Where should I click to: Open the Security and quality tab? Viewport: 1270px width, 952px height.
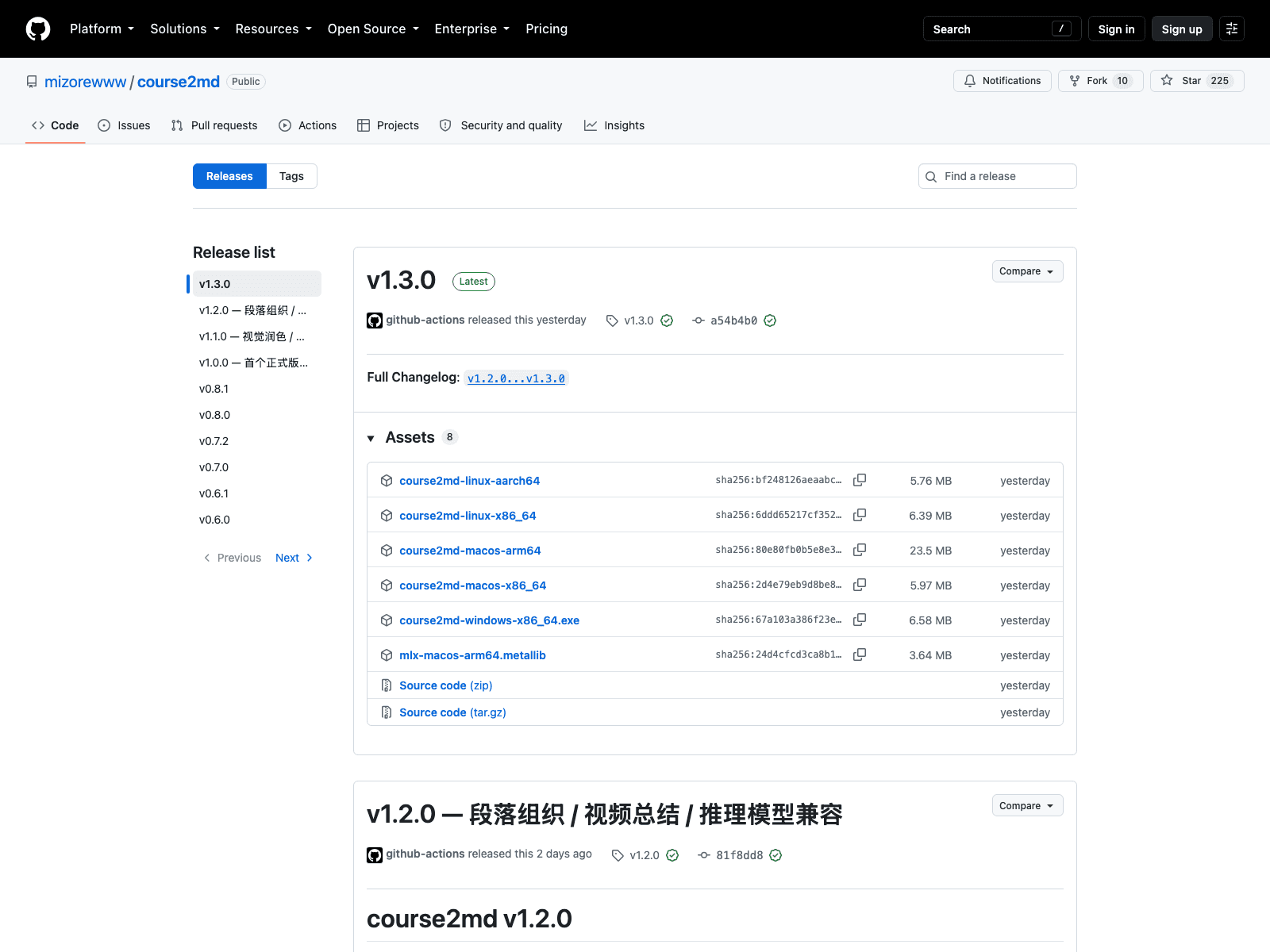[501, 125]
